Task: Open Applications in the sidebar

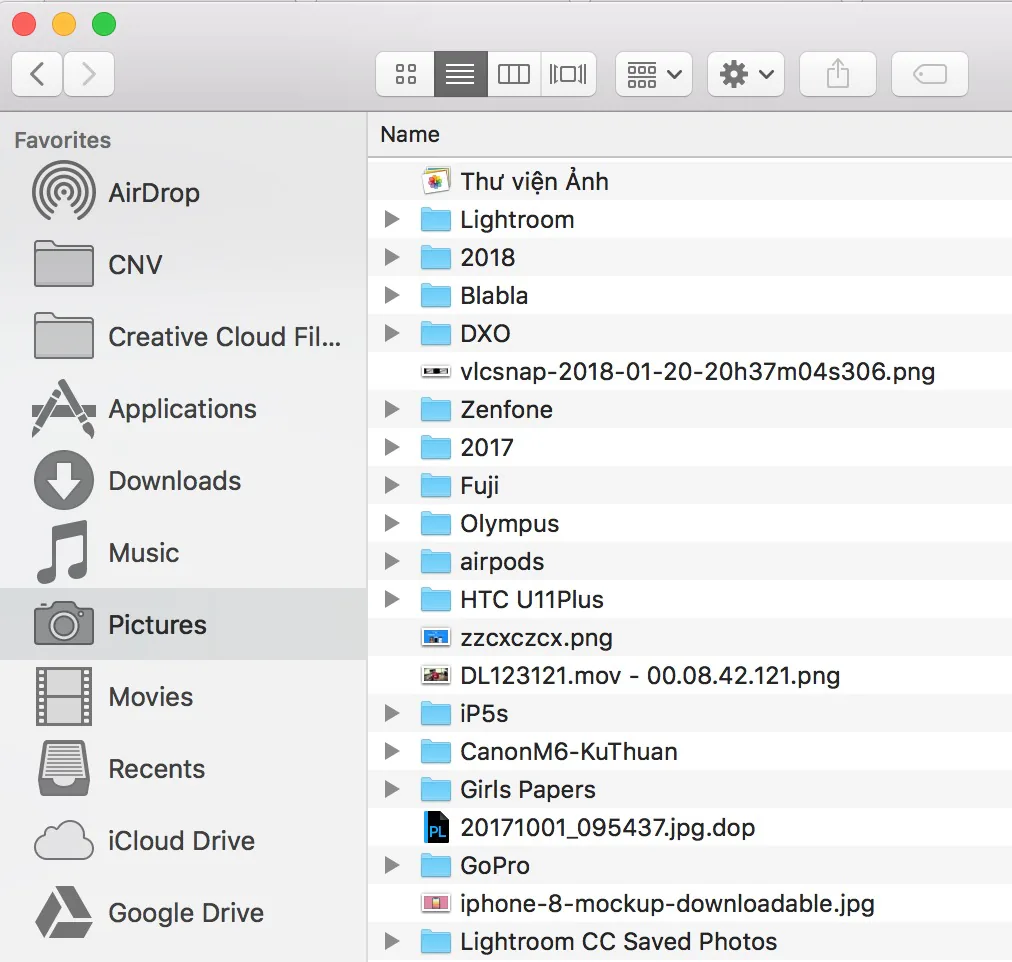Action: [x=183, y=409]
